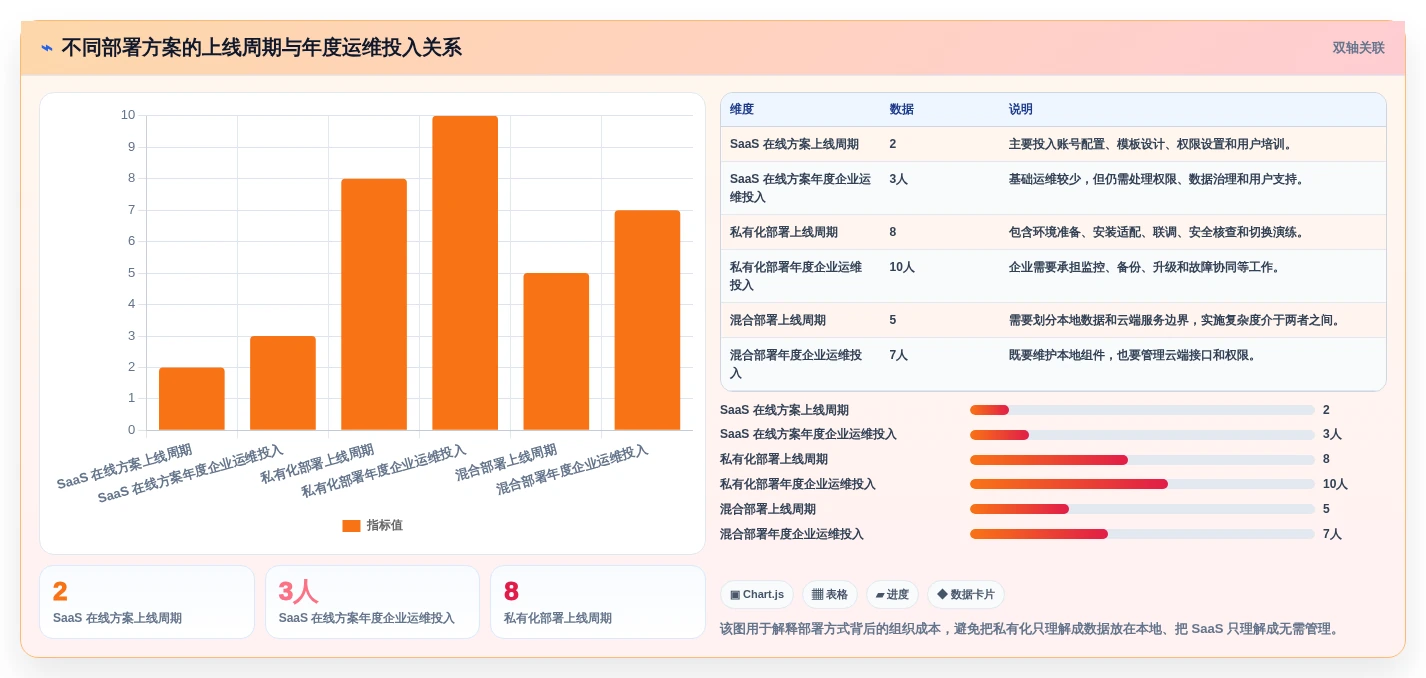Click the data card showing 3人
The image size is (1426, 678).
[372, 602]
